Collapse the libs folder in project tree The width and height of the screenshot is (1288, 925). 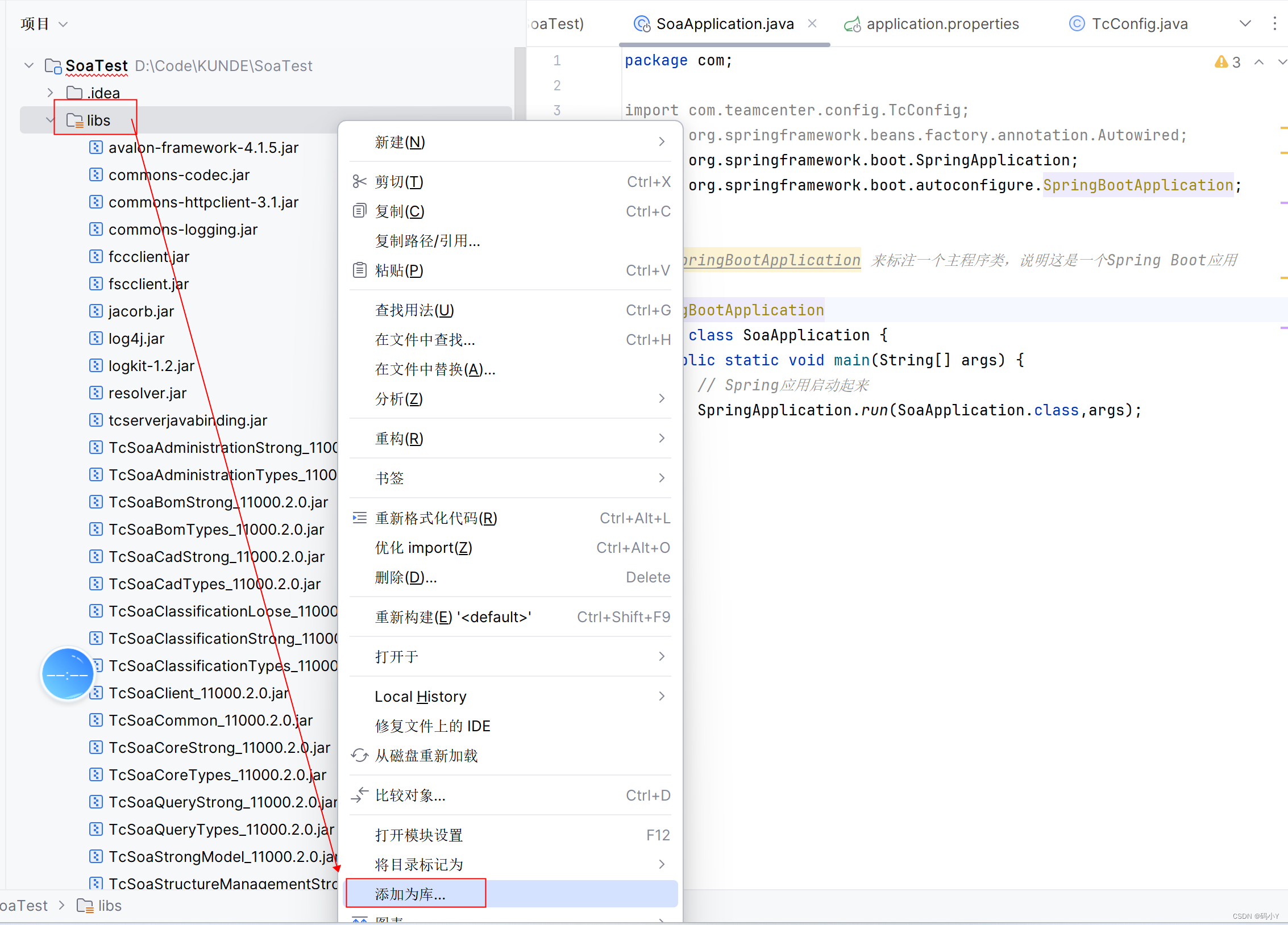click(x=49, y=119)
